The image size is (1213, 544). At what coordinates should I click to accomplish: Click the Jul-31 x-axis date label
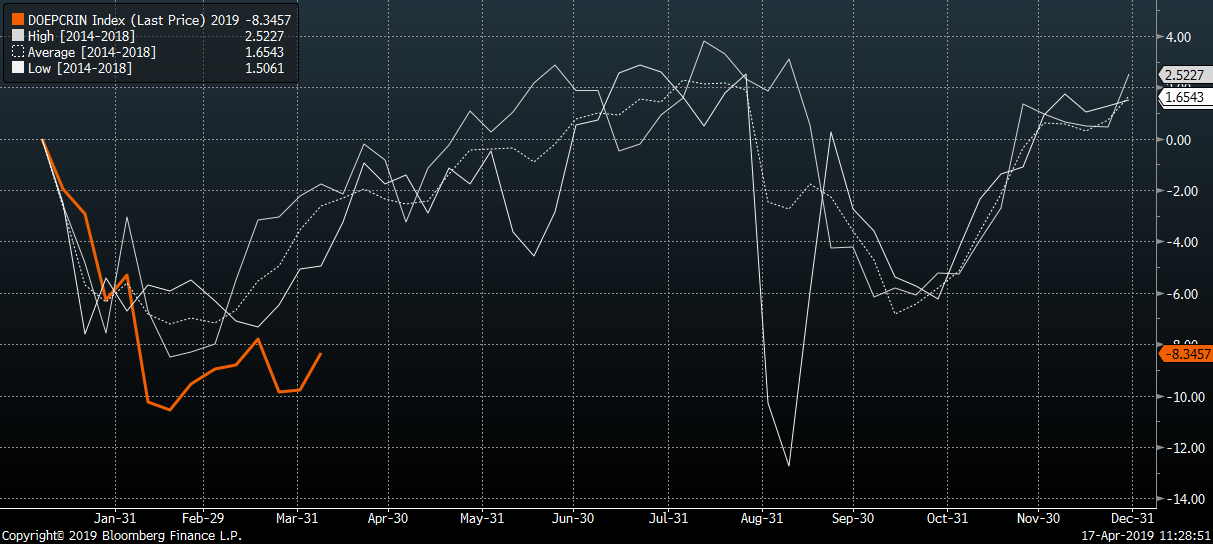pos(667,519)
